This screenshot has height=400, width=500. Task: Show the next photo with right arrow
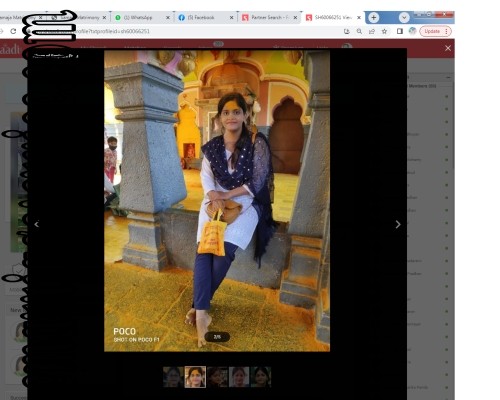398,224
